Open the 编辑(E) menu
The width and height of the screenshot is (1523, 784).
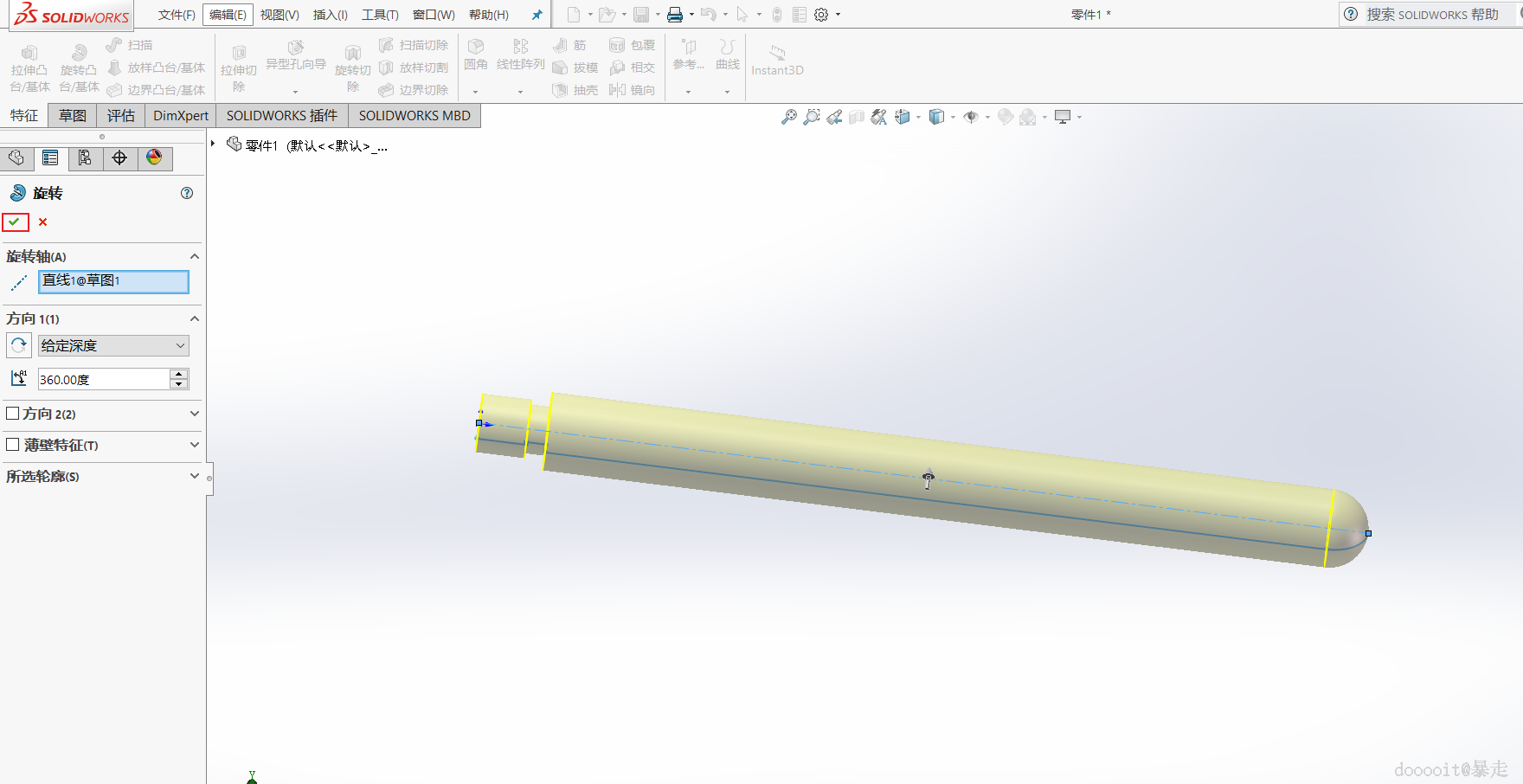pyautogui.click(x=228, y=15)
